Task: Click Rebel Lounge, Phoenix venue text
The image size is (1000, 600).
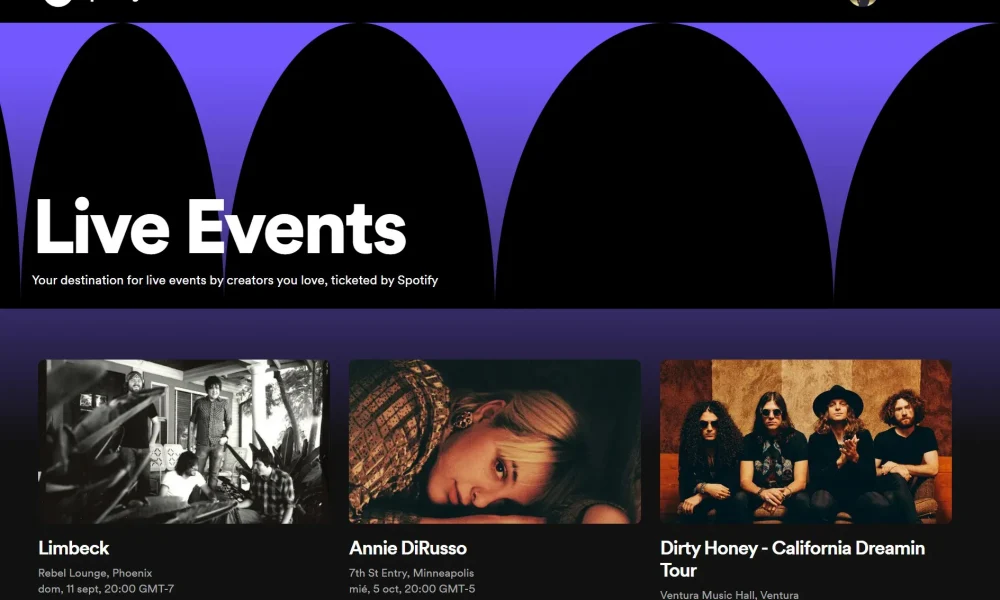Action: click(x=95, y=573)
